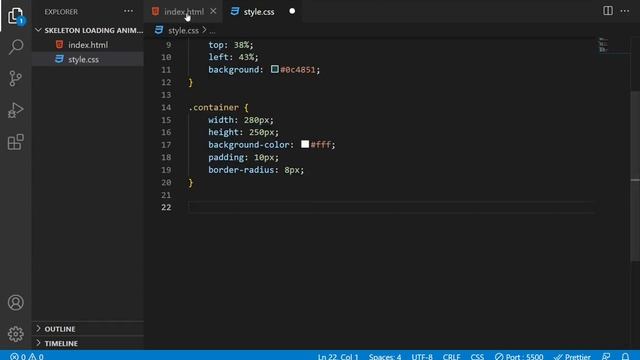Screen dimensions: 640x360
Task: Change language mode via CSS status item
Action: [x=477, y=356]
